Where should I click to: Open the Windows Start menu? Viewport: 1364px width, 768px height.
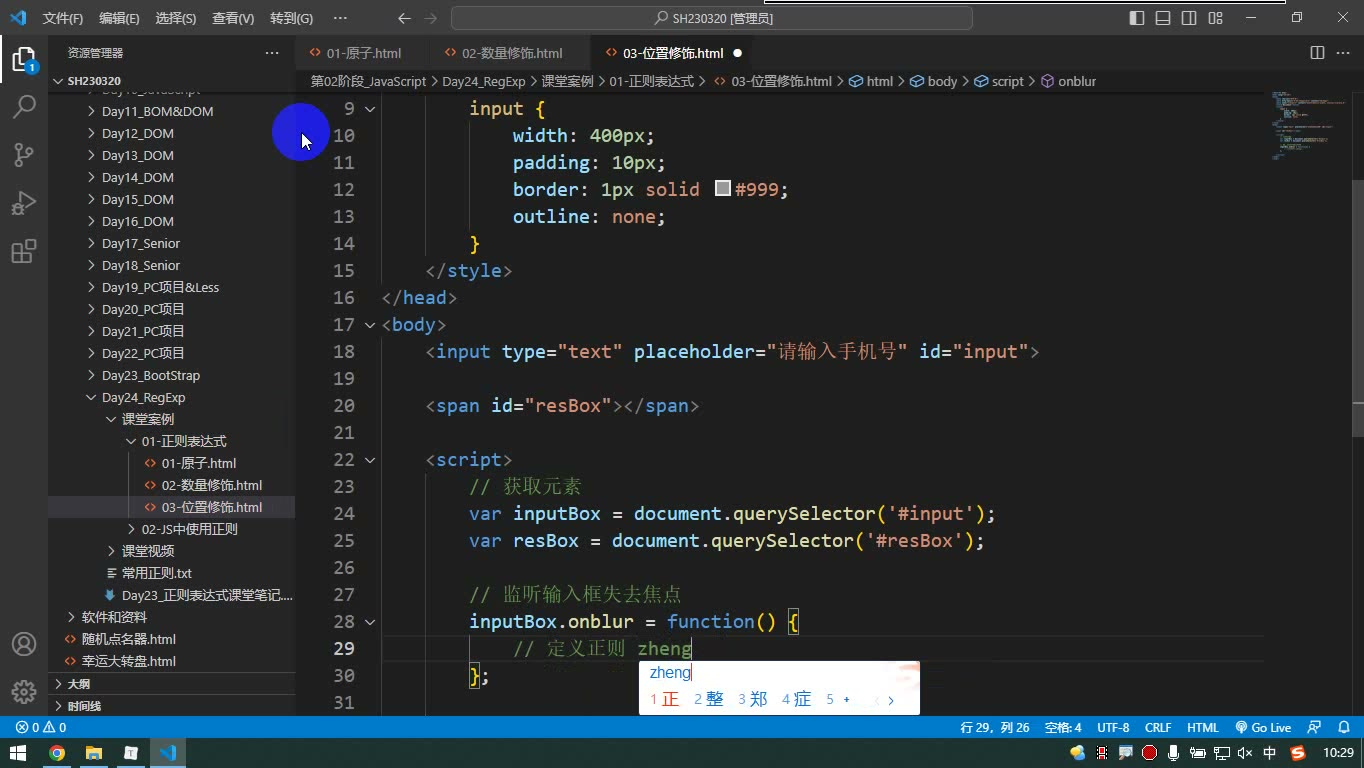pyautogui.click(x=18, y=753)
